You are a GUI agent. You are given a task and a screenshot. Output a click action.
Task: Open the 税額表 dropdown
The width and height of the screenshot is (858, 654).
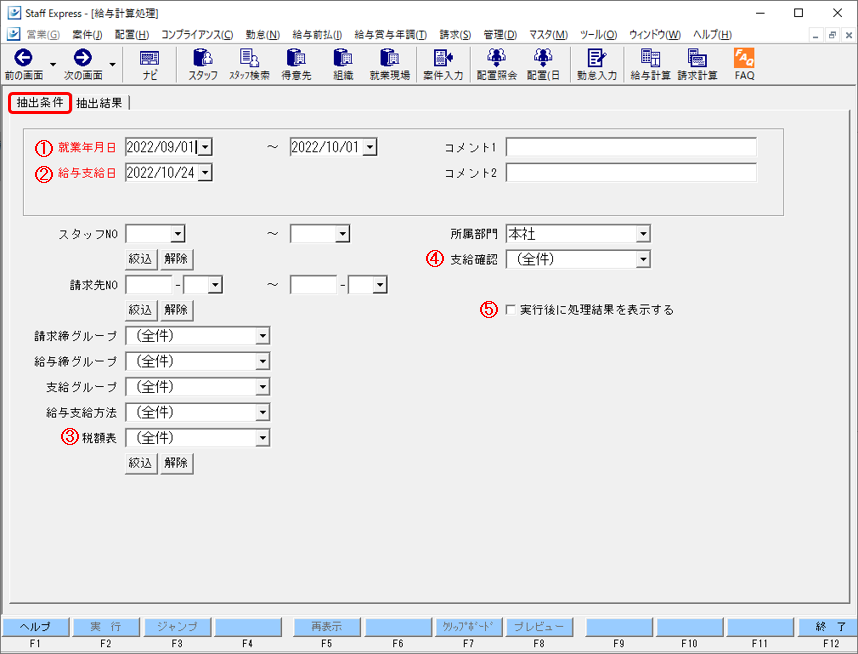click(x=263, y=438)
